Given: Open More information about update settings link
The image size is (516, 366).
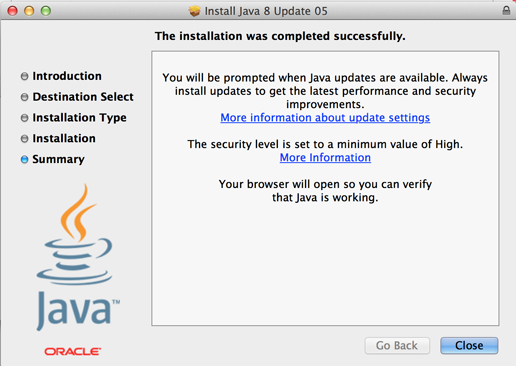Looking at the screenshot, I should click(325, 118).
